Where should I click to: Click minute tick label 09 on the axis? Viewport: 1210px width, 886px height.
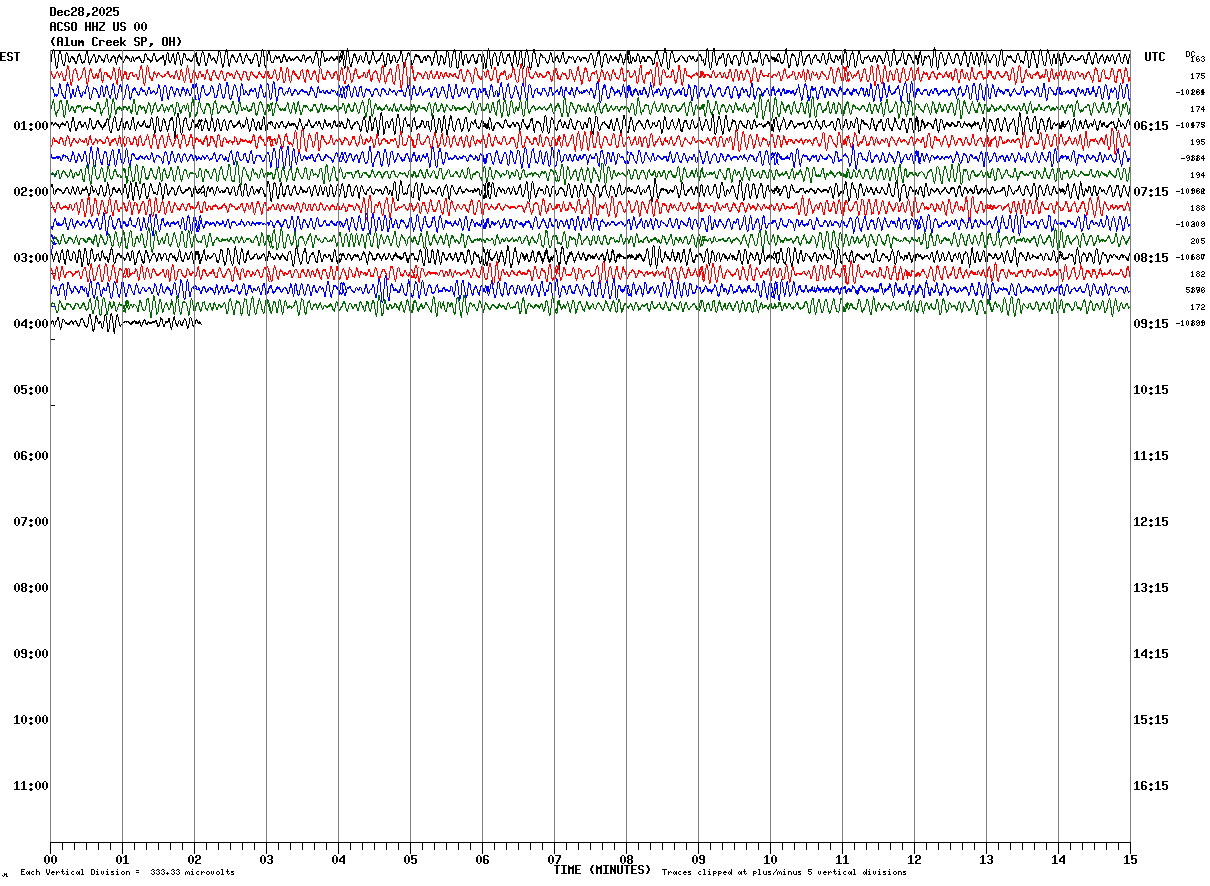coord(698,859)
